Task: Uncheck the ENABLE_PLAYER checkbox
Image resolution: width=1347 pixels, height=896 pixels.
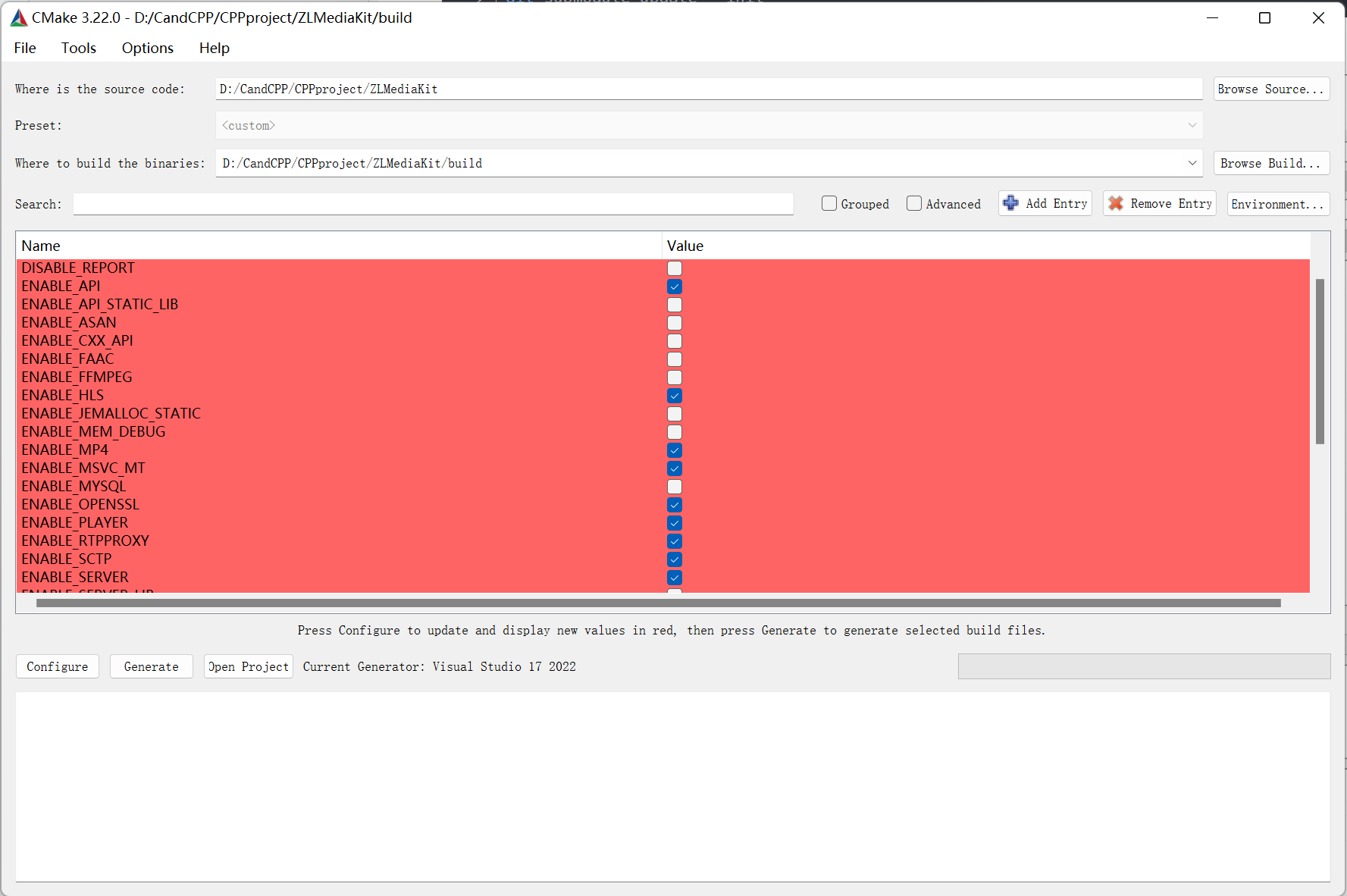Action: (x=675, y=523)
